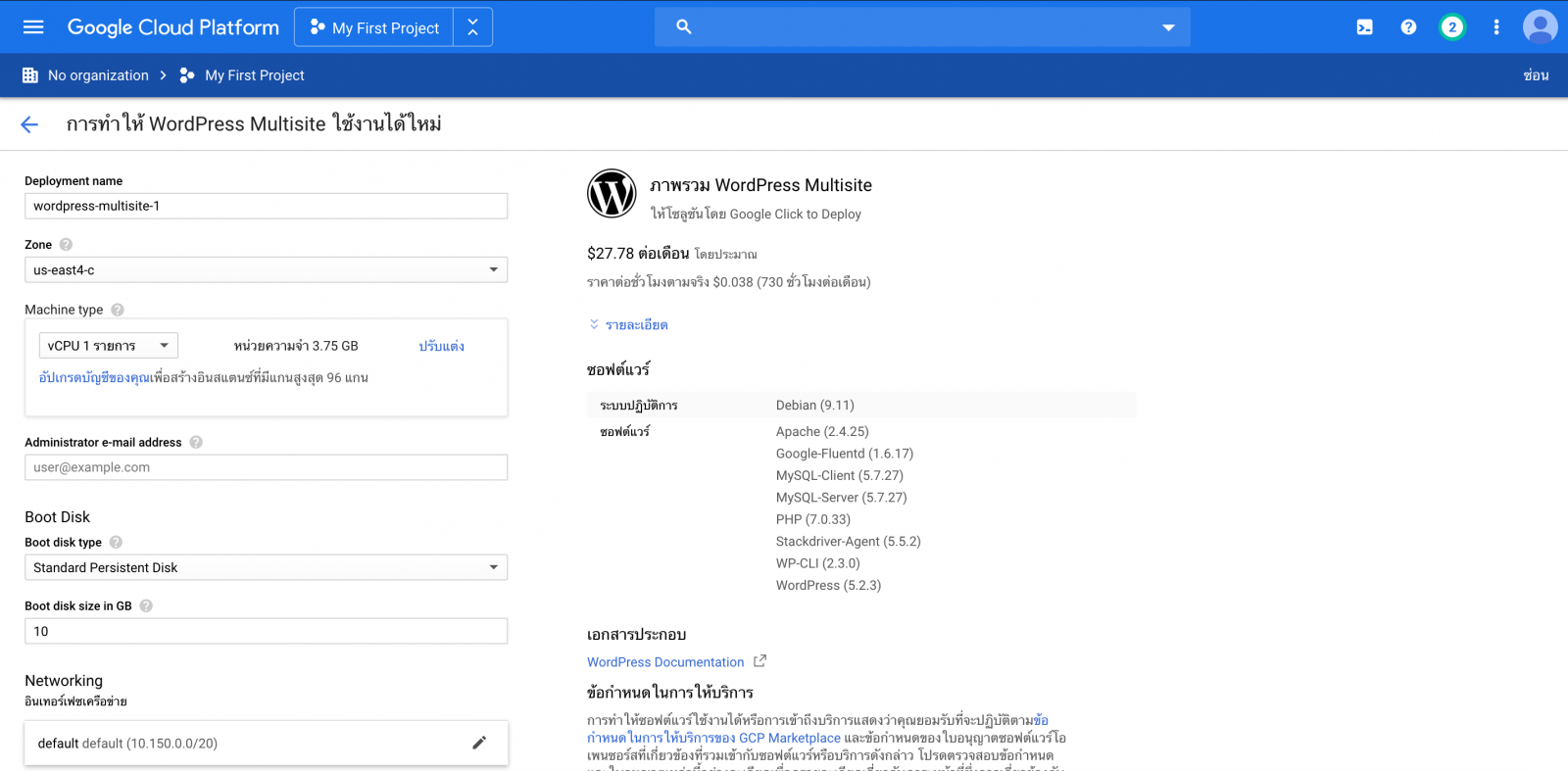
Task: Click Google-Fluentd (1.6.17) entry
Action: pyautogui.click(x=845, y=454)
